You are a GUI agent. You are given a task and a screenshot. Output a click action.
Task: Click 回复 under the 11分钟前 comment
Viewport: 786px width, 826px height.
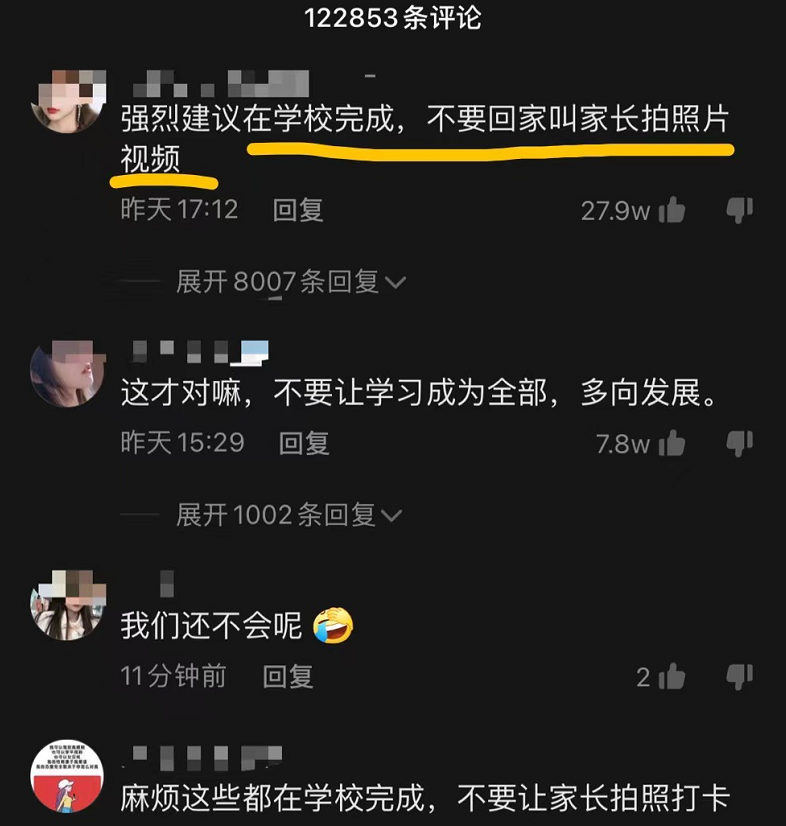click(x=288, y=676)
